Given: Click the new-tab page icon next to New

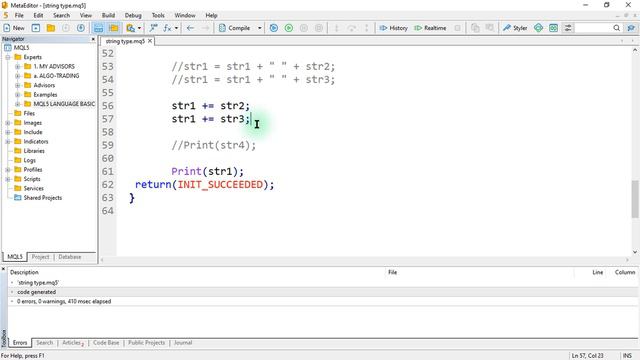Looking at the screenshot, I should pos(36,28).
